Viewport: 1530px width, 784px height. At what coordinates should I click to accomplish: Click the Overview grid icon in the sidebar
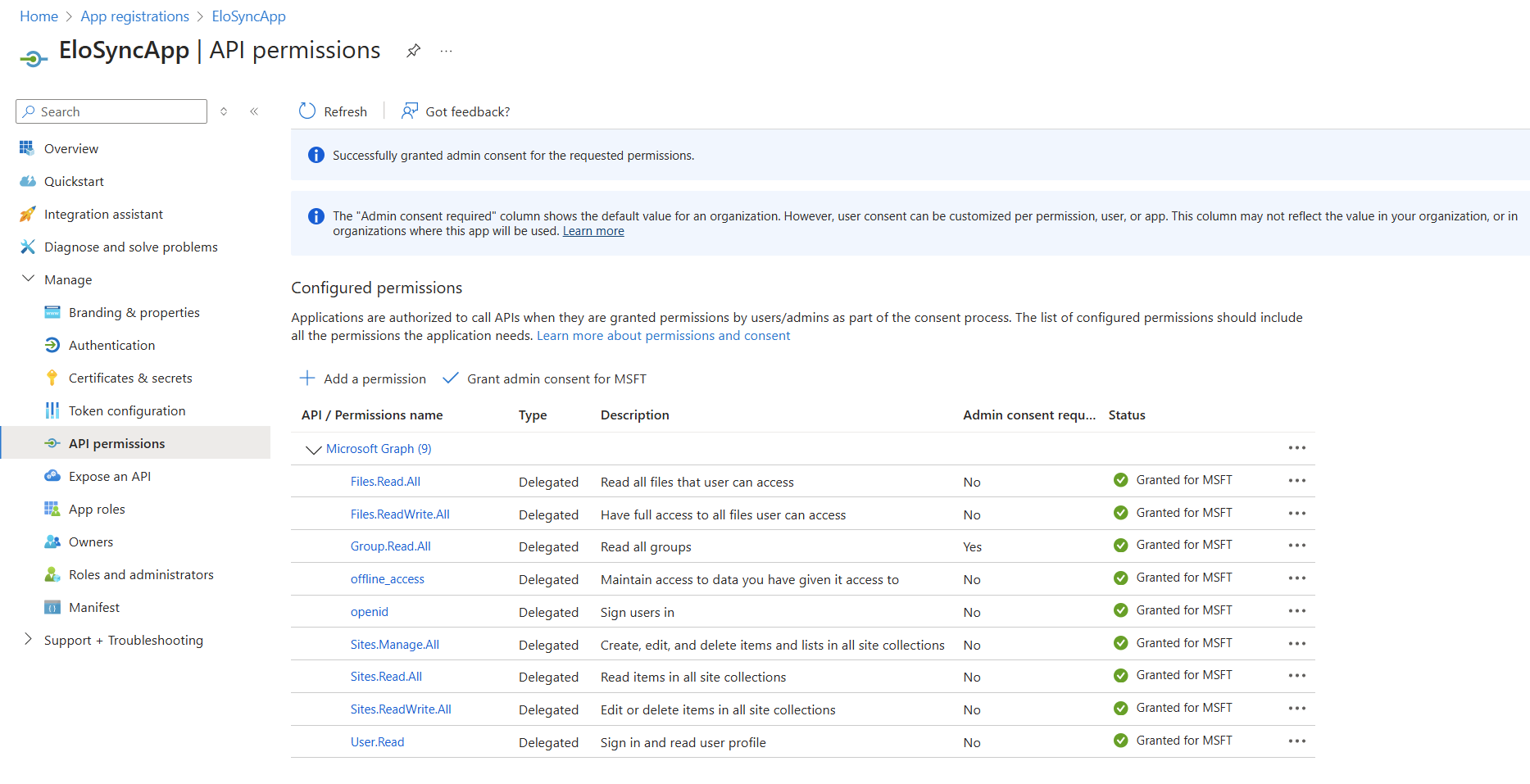point(27,148)
